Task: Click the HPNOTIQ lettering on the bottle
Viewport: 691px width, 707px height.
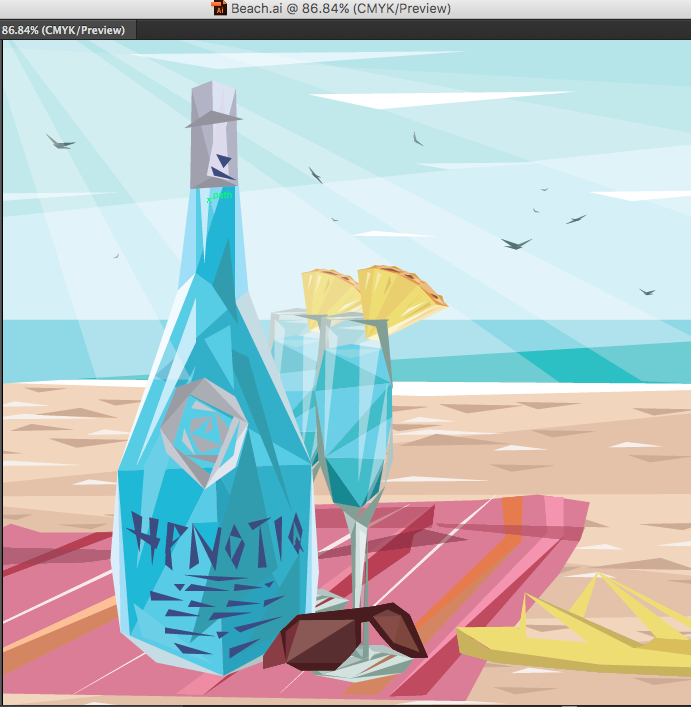Action: pyautogui.click(x=216, y=540)
